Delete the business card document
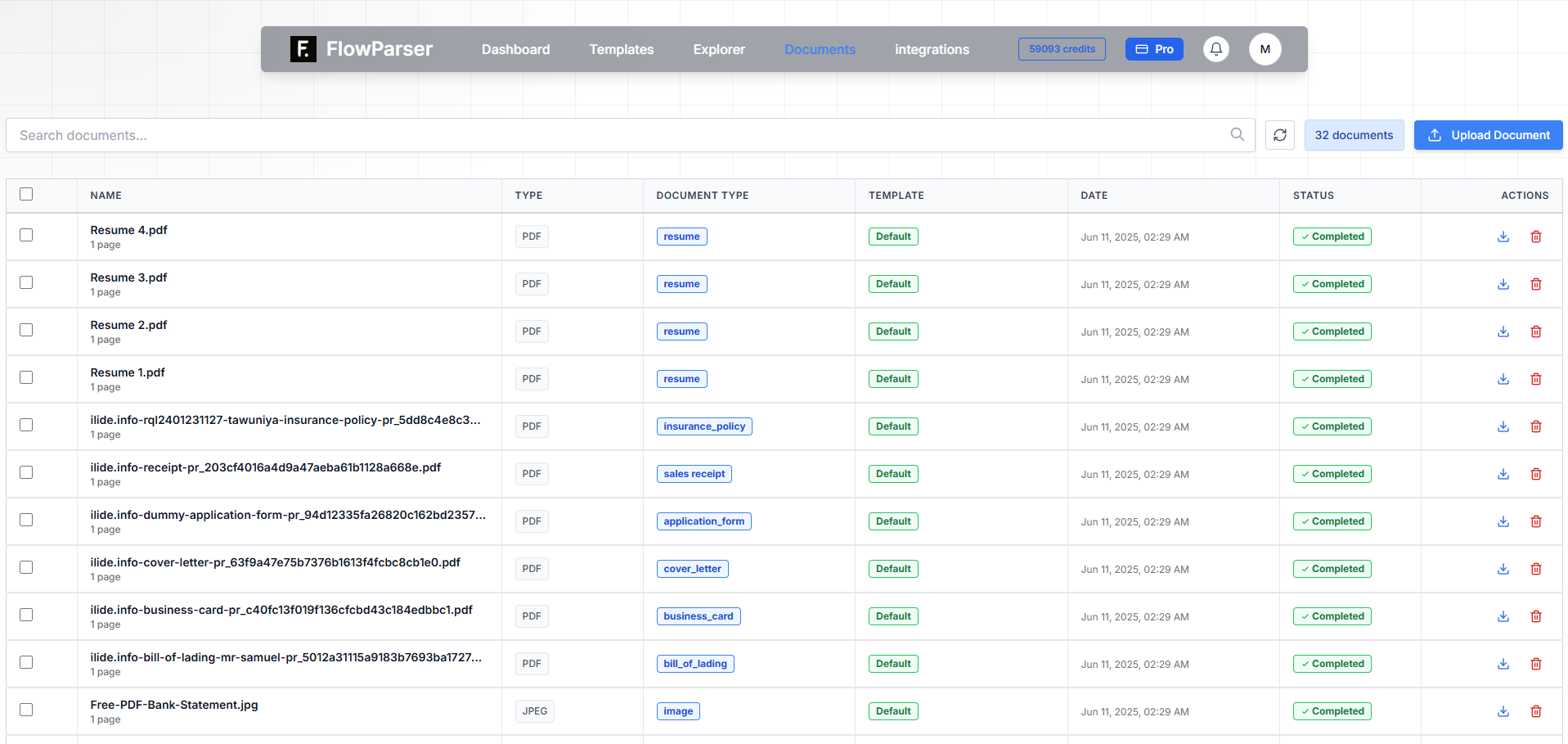Image resolution: width=1568 pixels, height=744 pixels. [1535, 615]
